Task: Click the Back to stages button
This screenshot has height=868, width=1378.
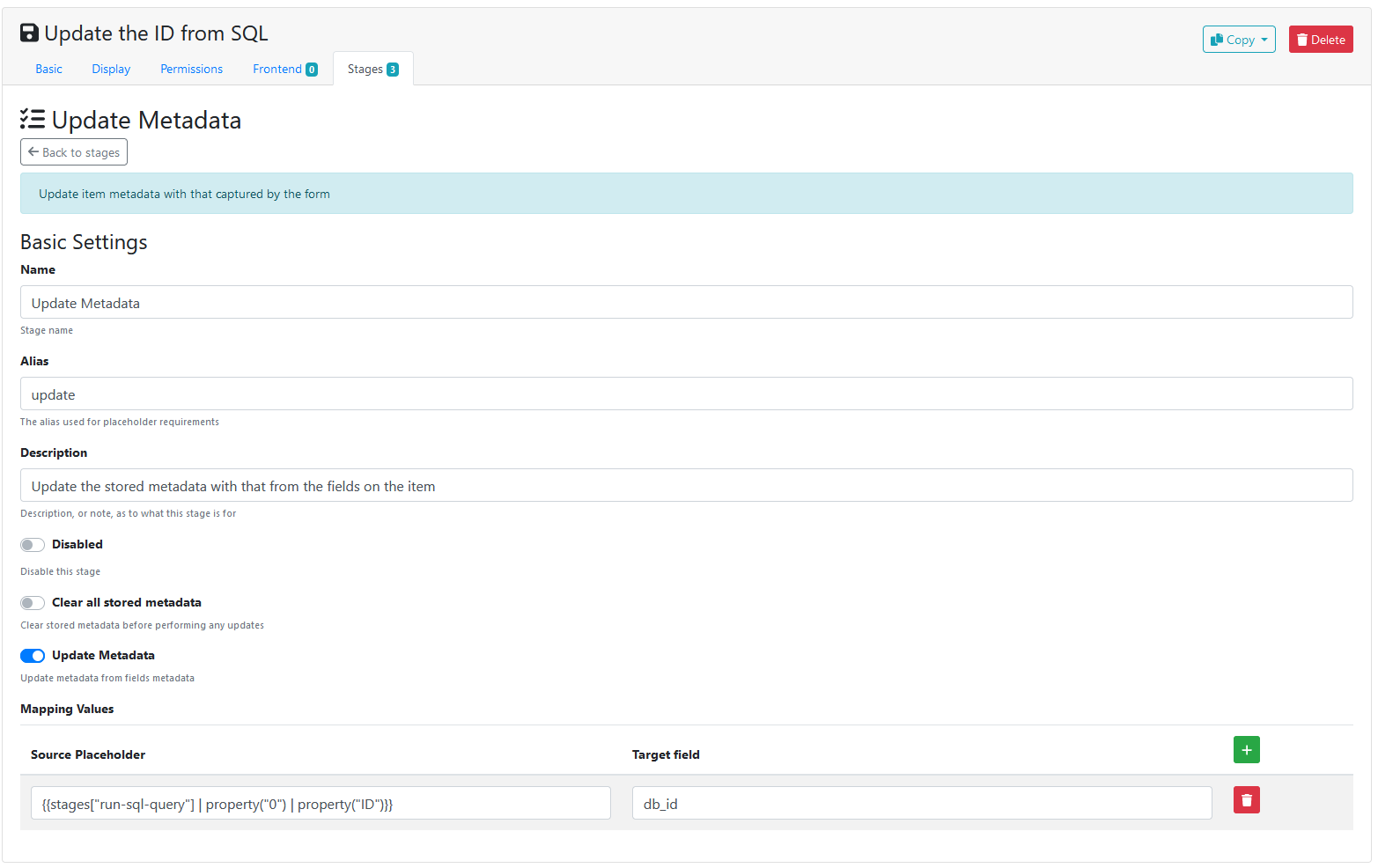Action: [x=74, y=152]
